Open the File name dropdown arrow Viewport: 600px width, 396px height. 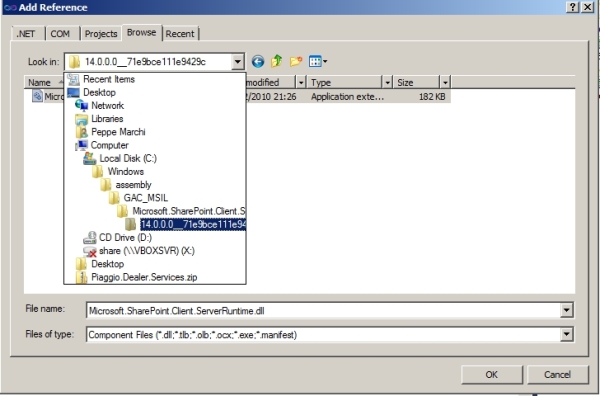567,310
